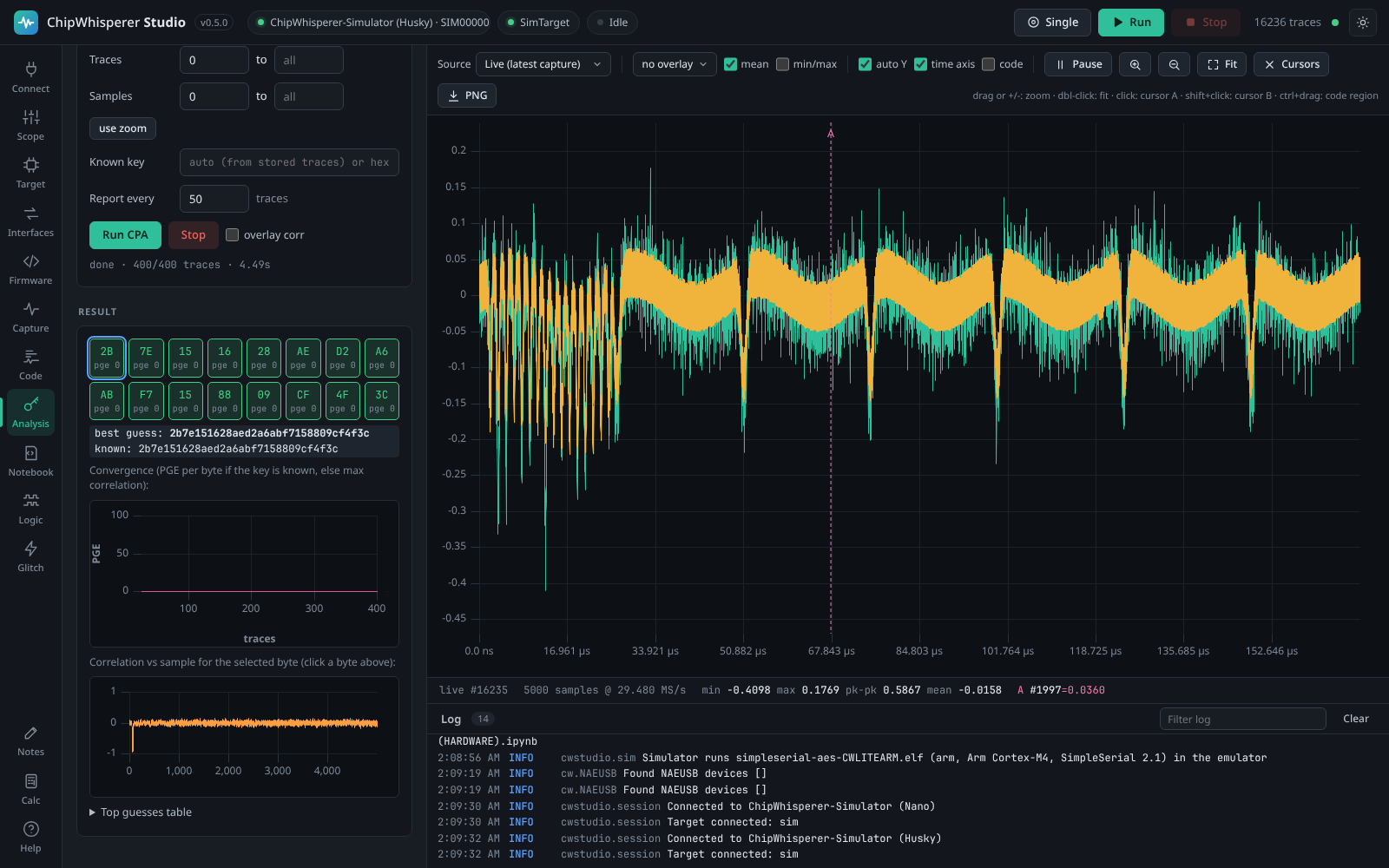Expand the Top guesses table

(x=141, y=812)
